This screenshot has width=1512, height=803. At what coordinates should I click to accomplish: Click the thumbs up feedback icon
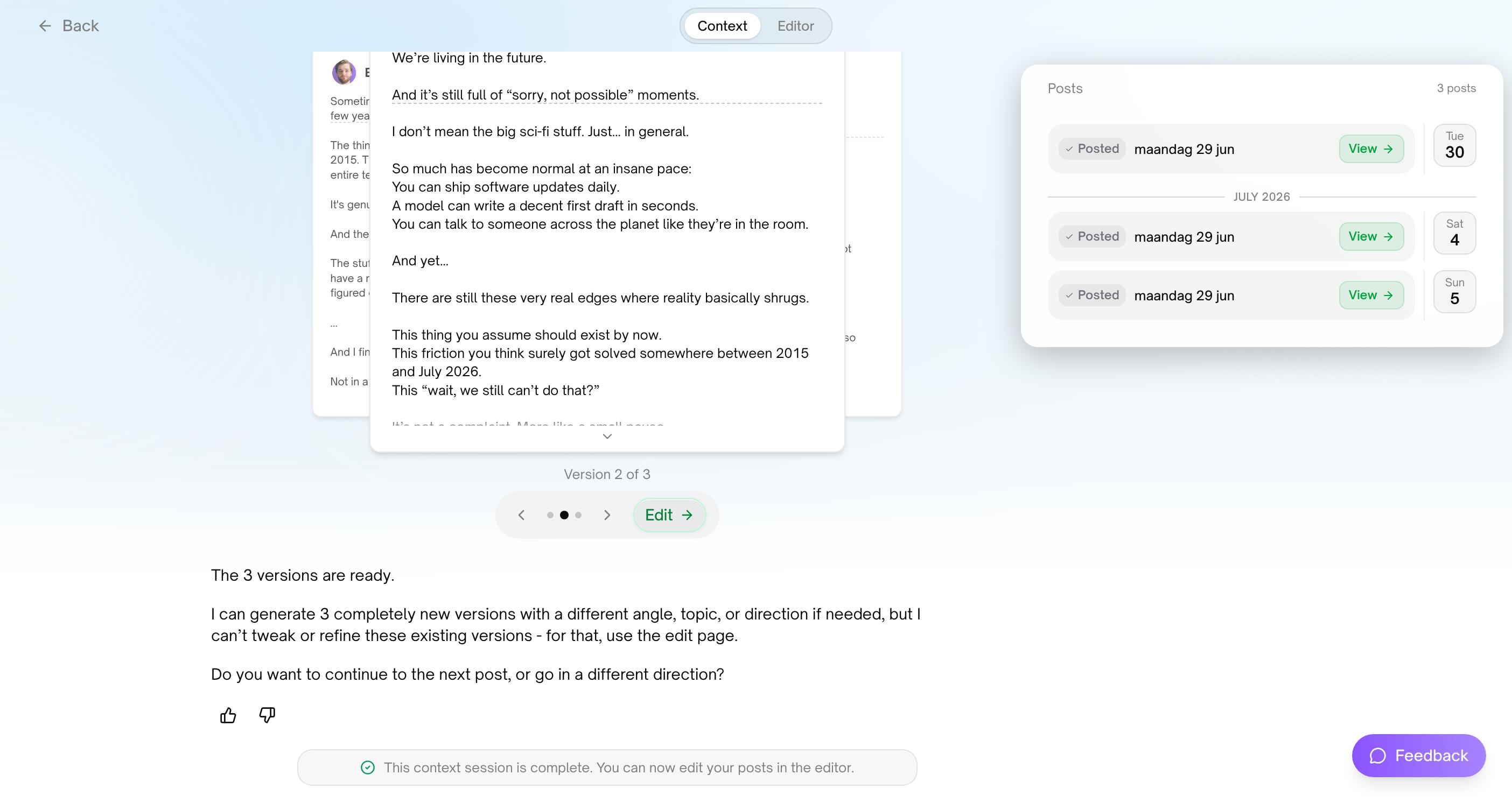coord(228,715)
